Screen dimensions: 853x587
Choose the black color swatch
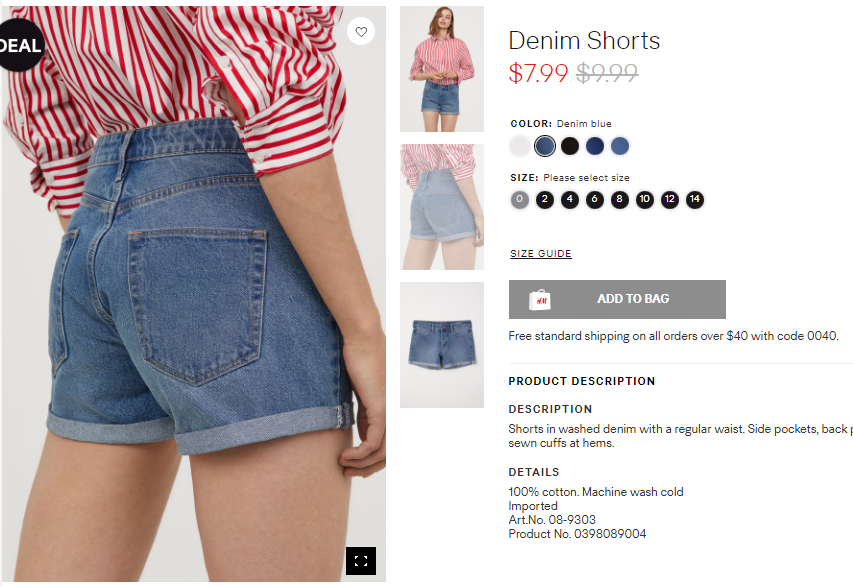point(570,146)
